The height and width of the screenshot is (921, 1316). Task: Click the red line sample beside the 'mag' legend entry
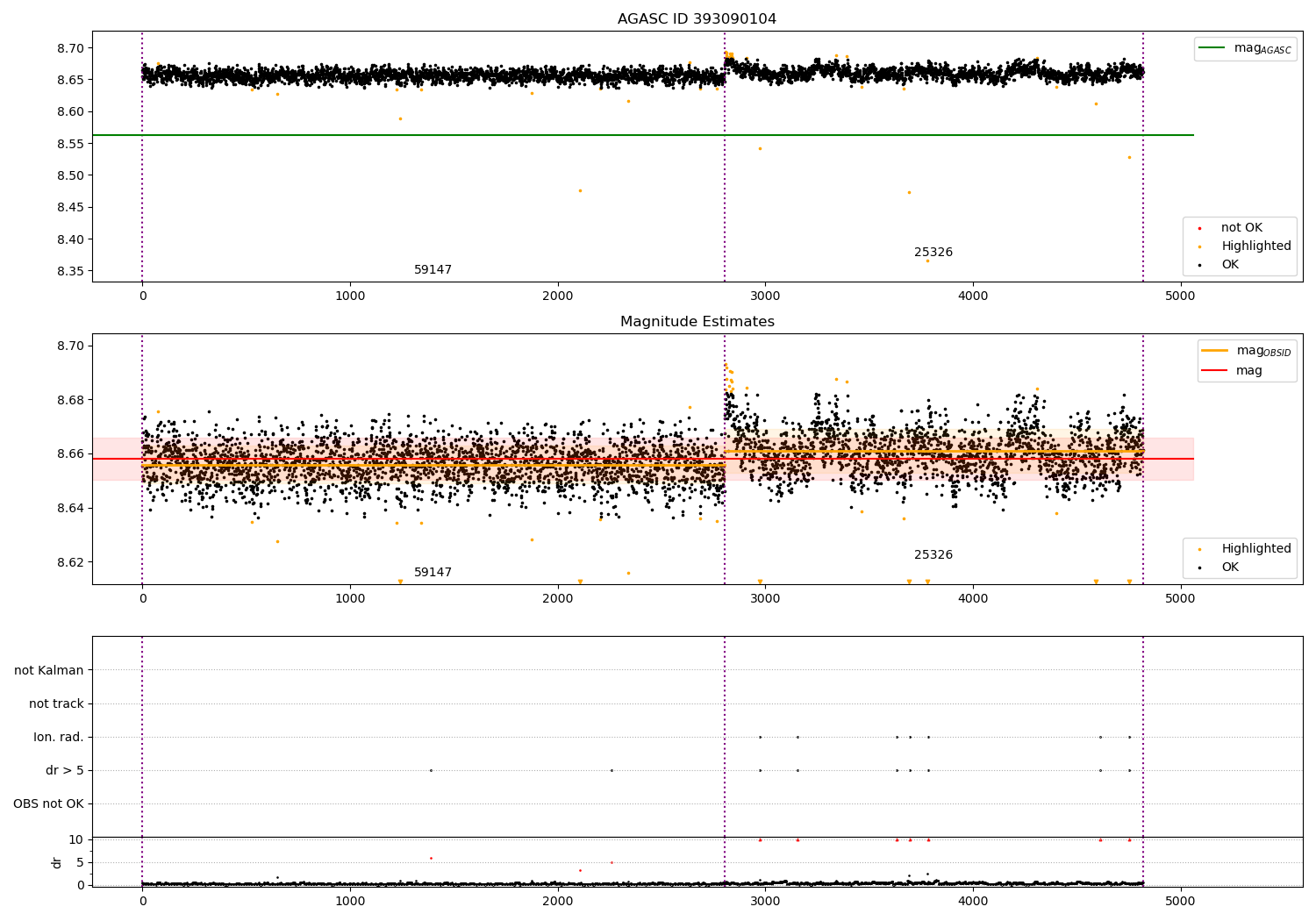click(1215, 370)
